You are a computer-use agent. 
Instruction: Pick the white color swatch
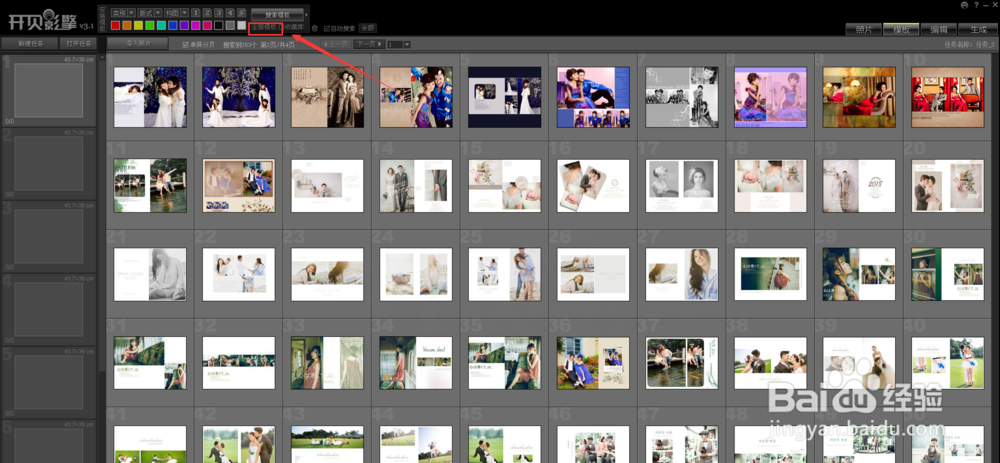pyautogui.click(x=242, y=26)
